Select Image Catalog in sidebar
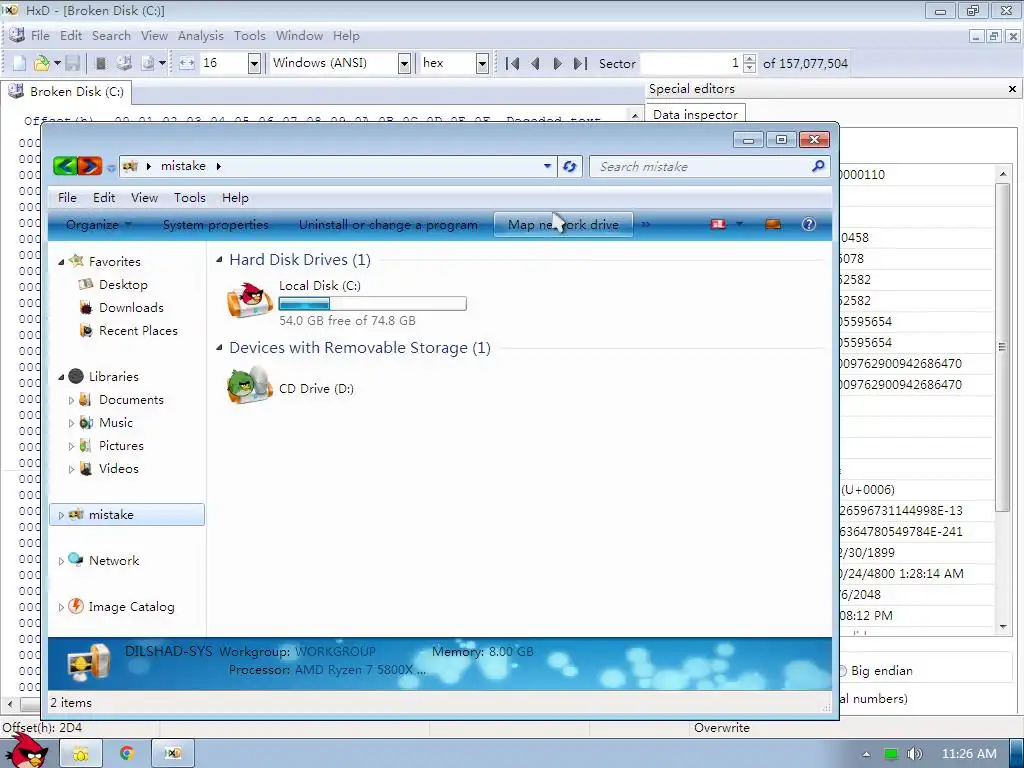This screenshot has height=768, width=1024. click(131, 607)
